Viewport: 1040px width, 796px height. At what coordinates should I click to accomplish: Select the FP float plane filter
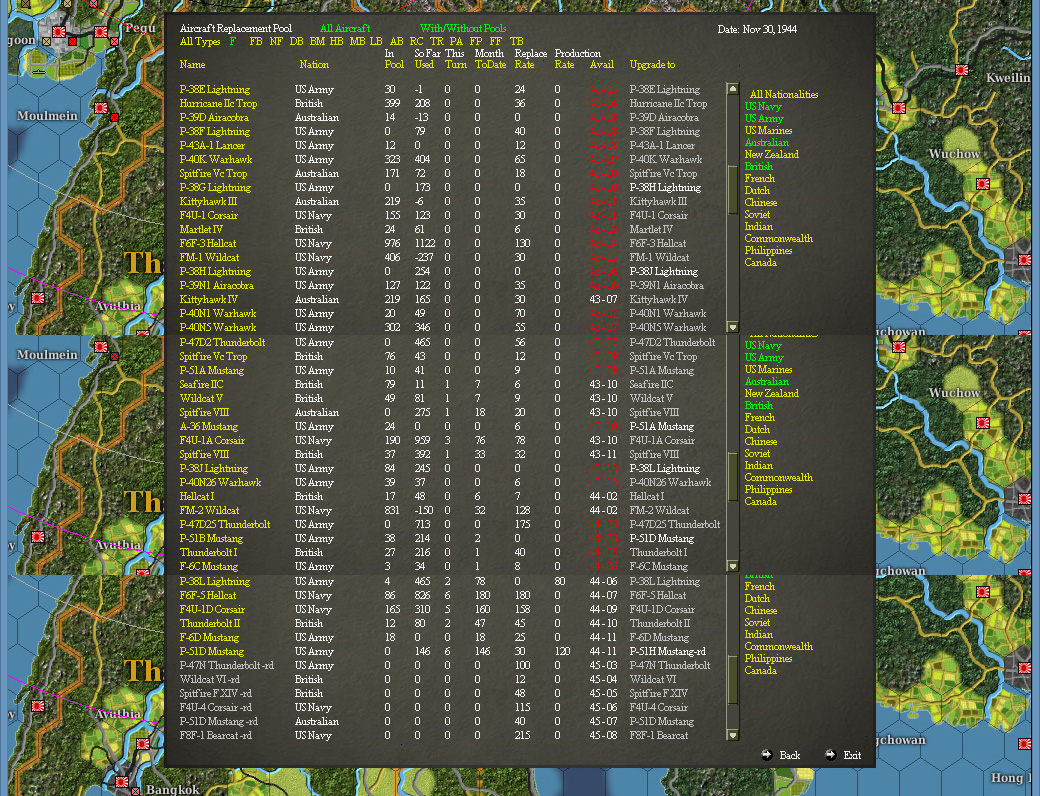click(x=476, y=41)
